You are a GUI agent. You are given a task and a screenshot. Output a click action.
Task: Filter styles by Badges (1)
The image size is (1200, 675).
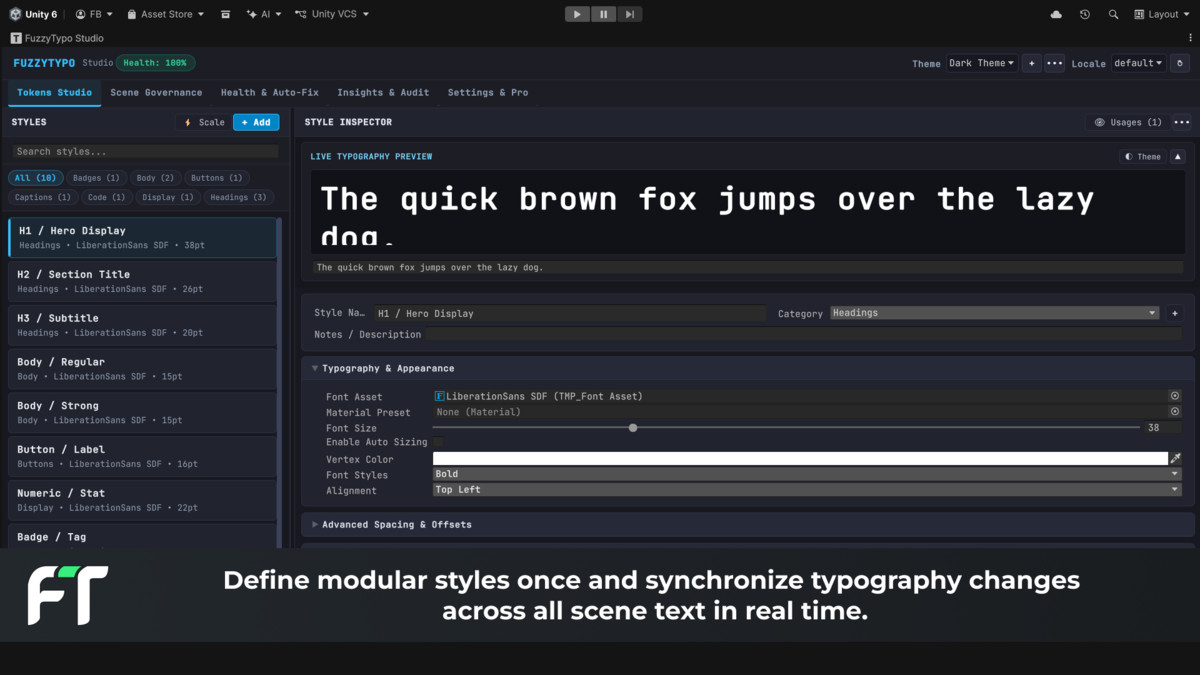96,178
